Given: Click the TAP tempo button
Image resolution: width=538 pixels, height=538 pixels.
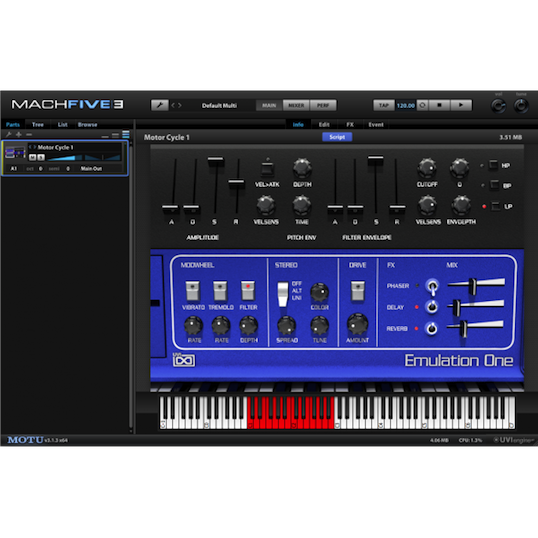Looking at the screenshot, I should (x=384, y=105).
